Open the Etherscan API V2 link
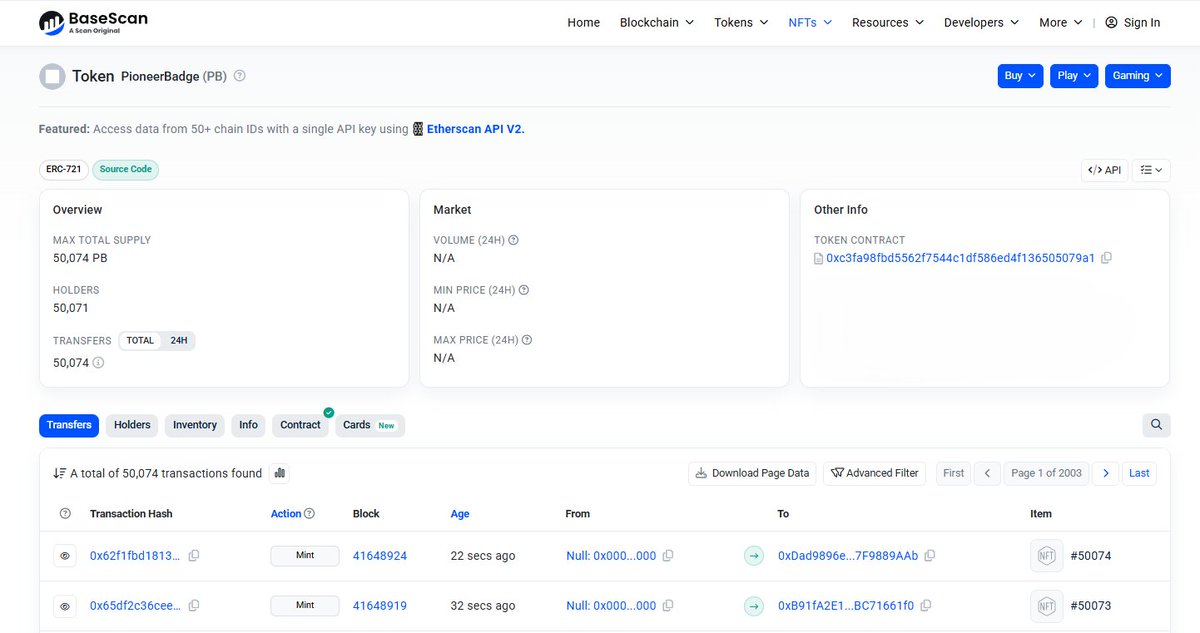This screenshot has height=633, width=1200. tap(474, 128)
